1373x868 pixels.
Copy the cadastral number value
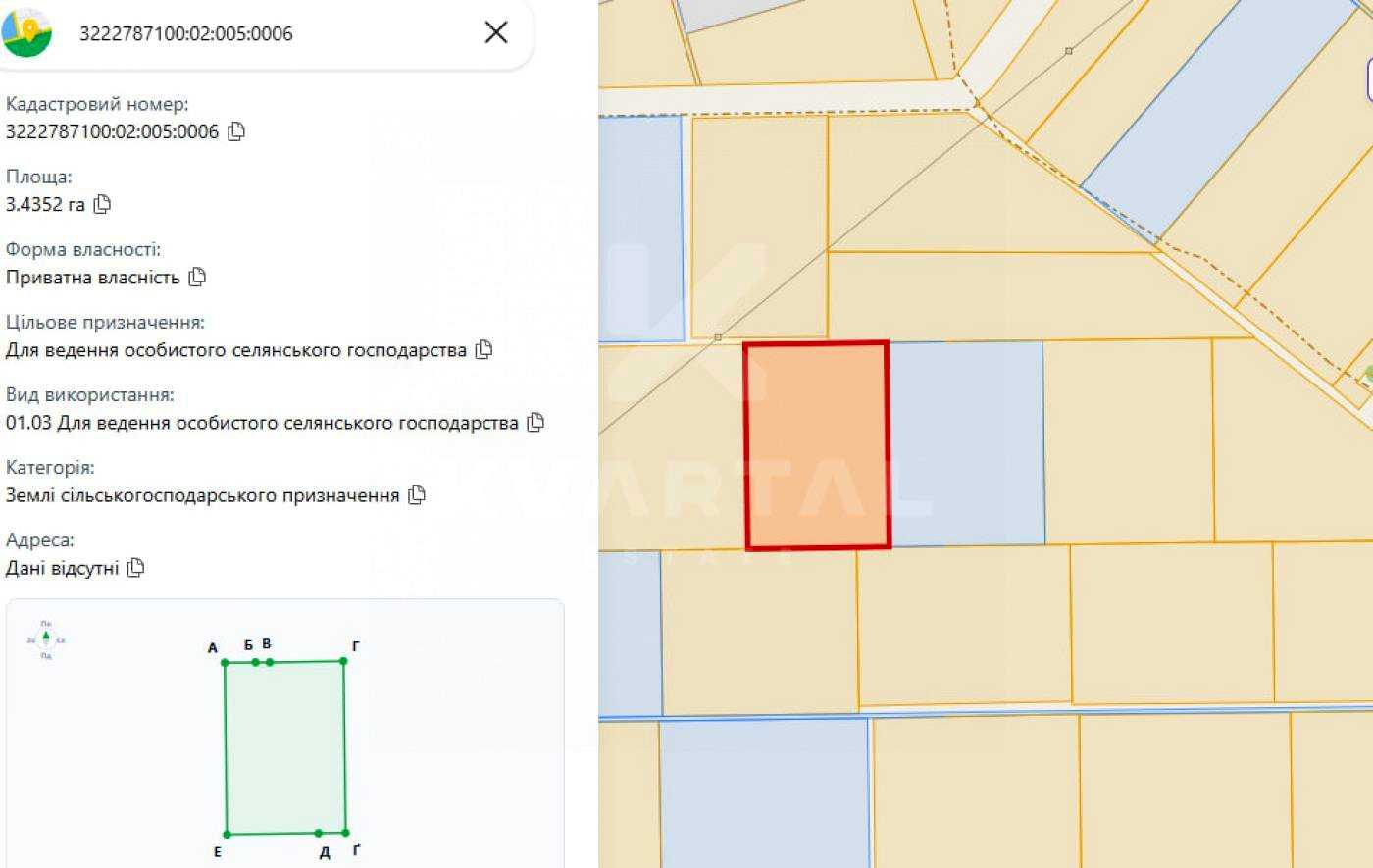point(236,131)
